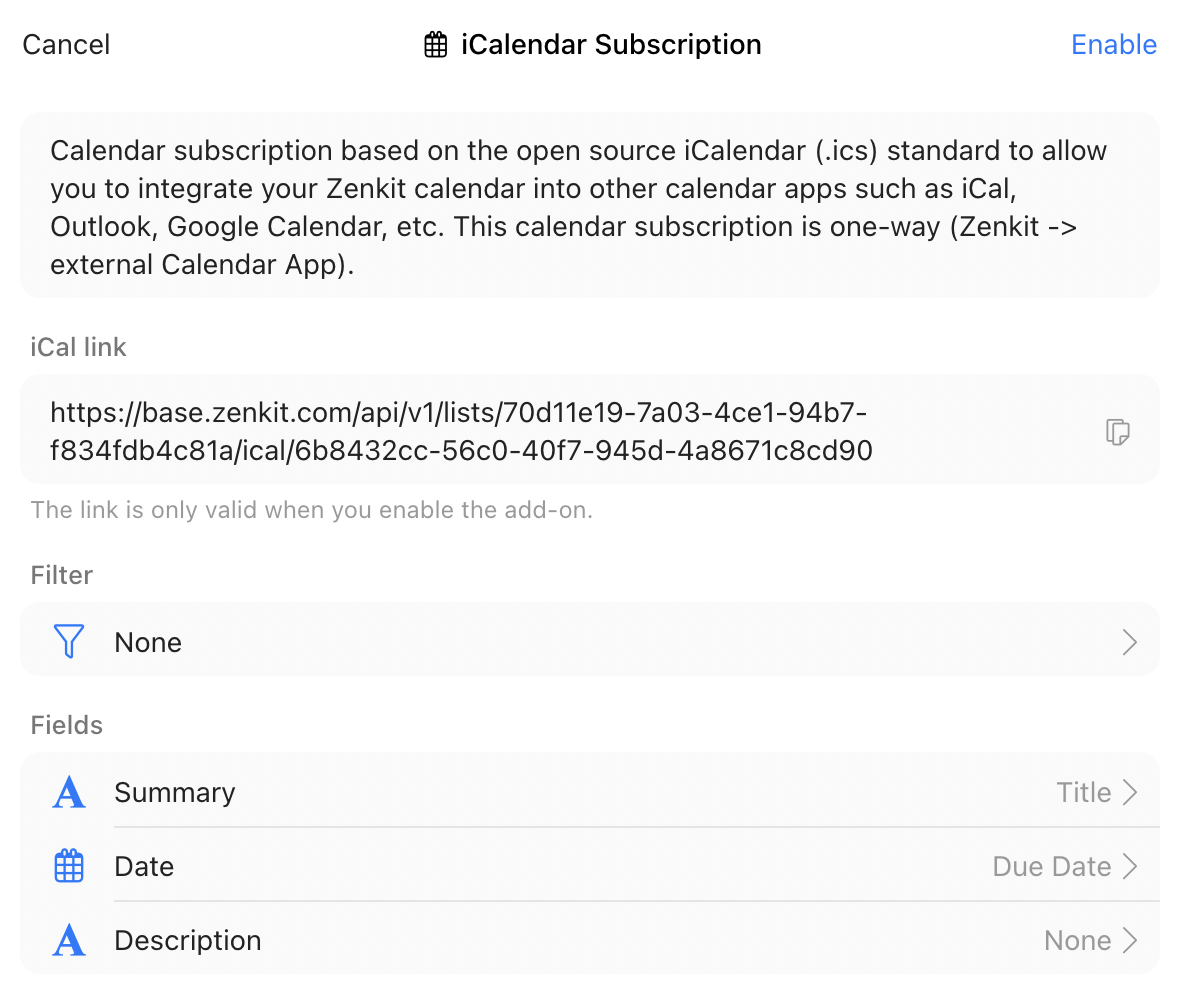Click the iCalendar description text box
The height and width of the screenshot is (1006, 1182).
coord(589,205)
